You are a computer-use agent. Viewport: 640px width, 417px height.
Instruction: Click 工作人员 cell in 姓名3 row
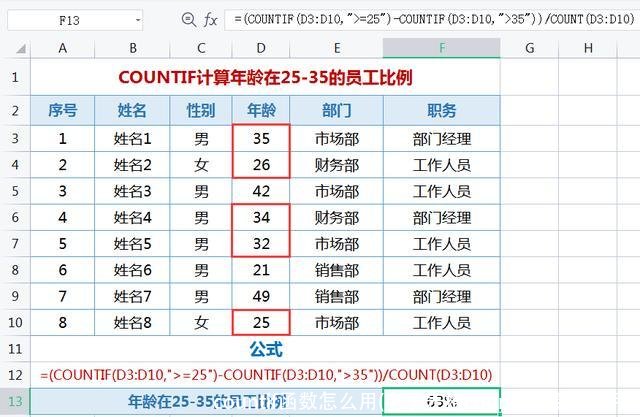click(x=442, y=191)
